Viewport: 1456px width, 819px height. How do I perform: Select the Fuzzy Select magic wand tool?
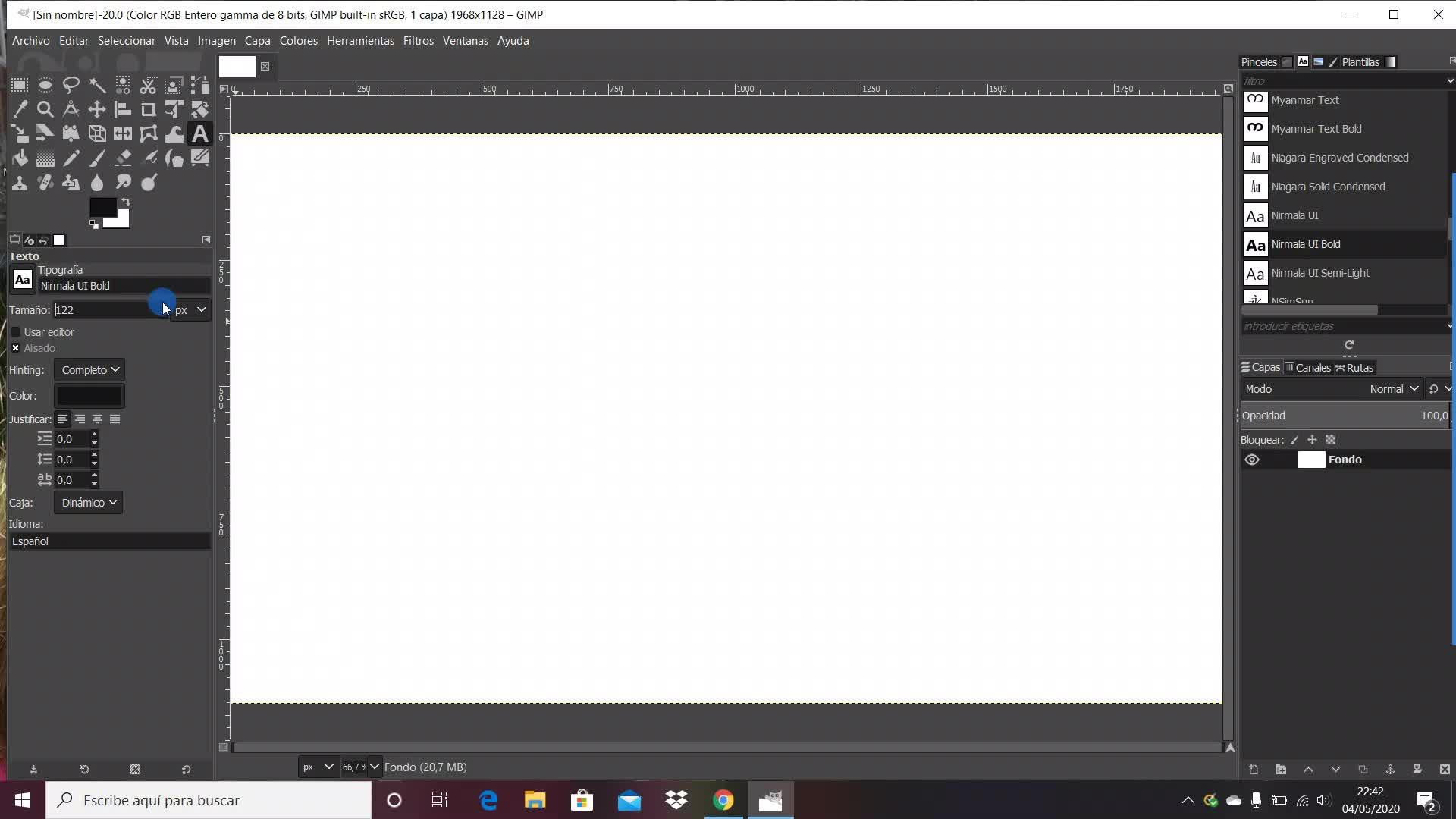pyautogui.click(x=97, y=85)
